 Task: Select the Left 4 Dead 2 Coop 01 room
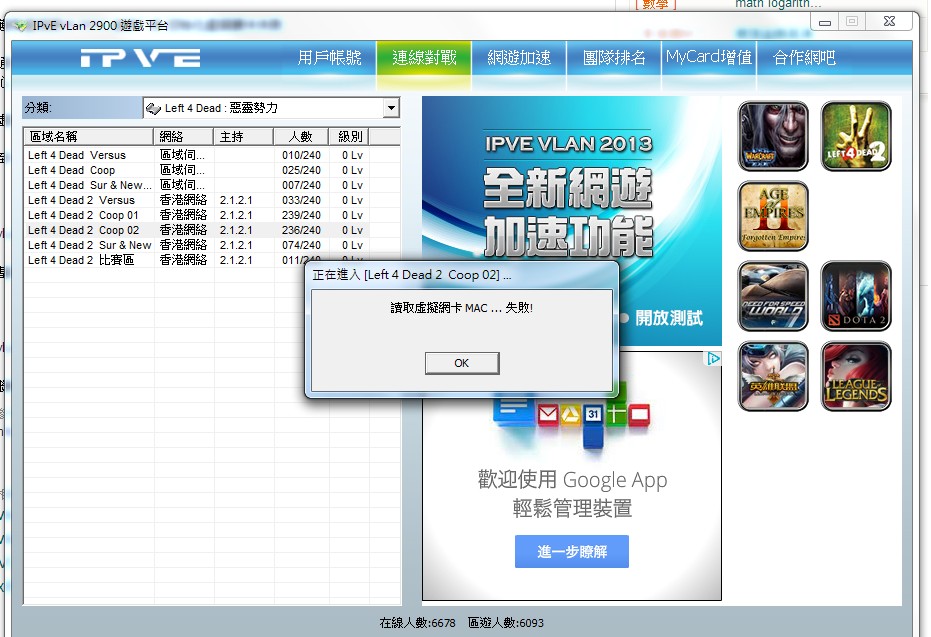click(x=197, y=215)
